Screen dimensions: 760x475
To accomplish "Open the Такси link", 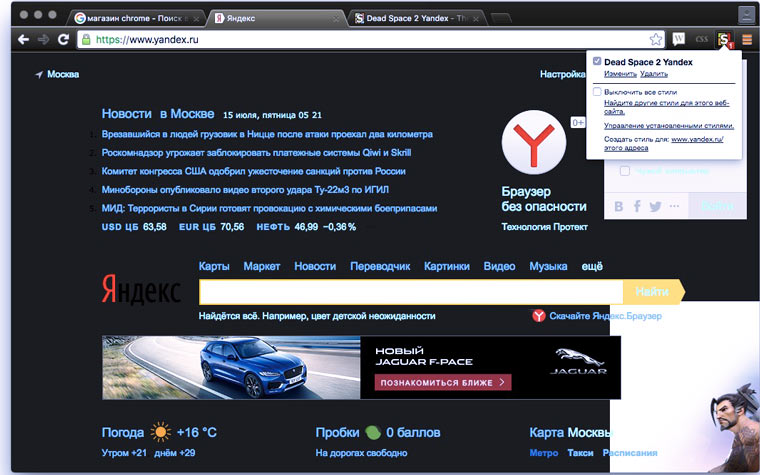I will (580, 453).
